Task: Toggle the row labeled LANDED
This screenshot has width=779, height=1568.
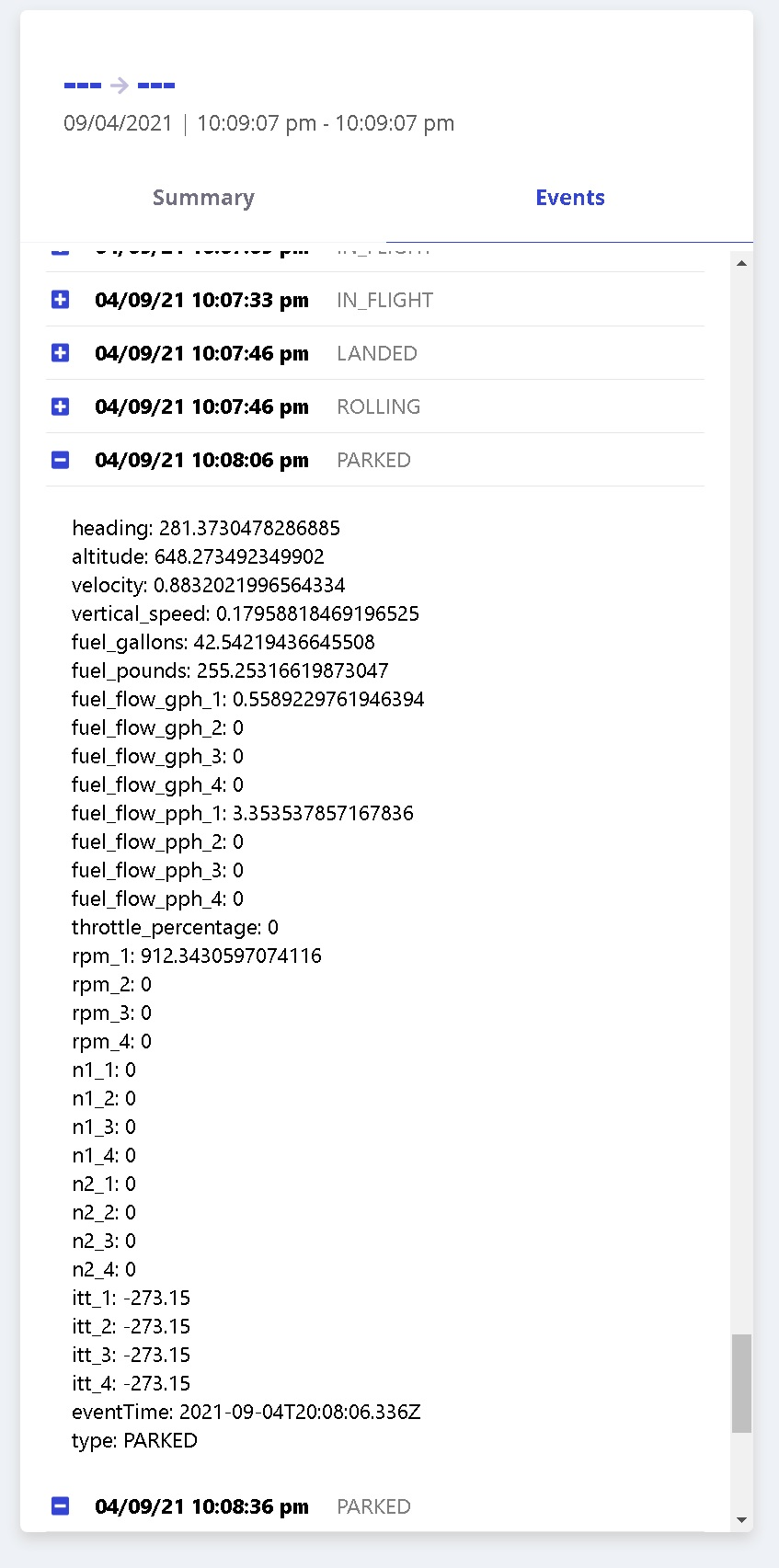Action: pos(377,353)
